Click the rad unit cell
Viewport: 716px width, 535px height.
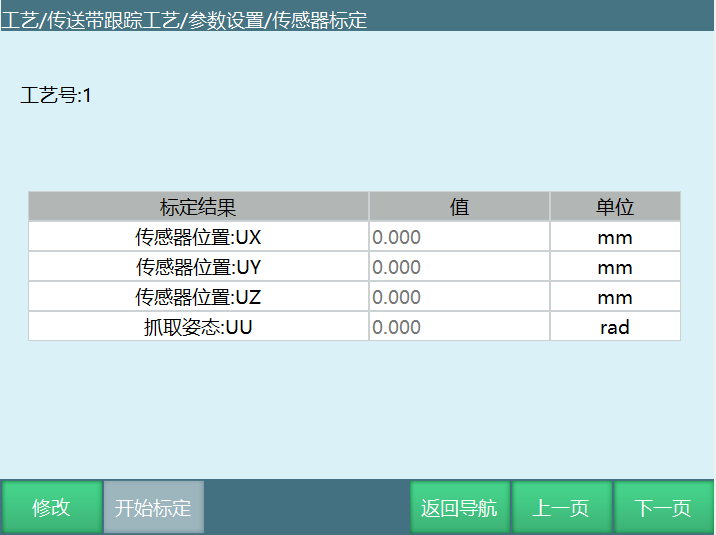[615, 327]
